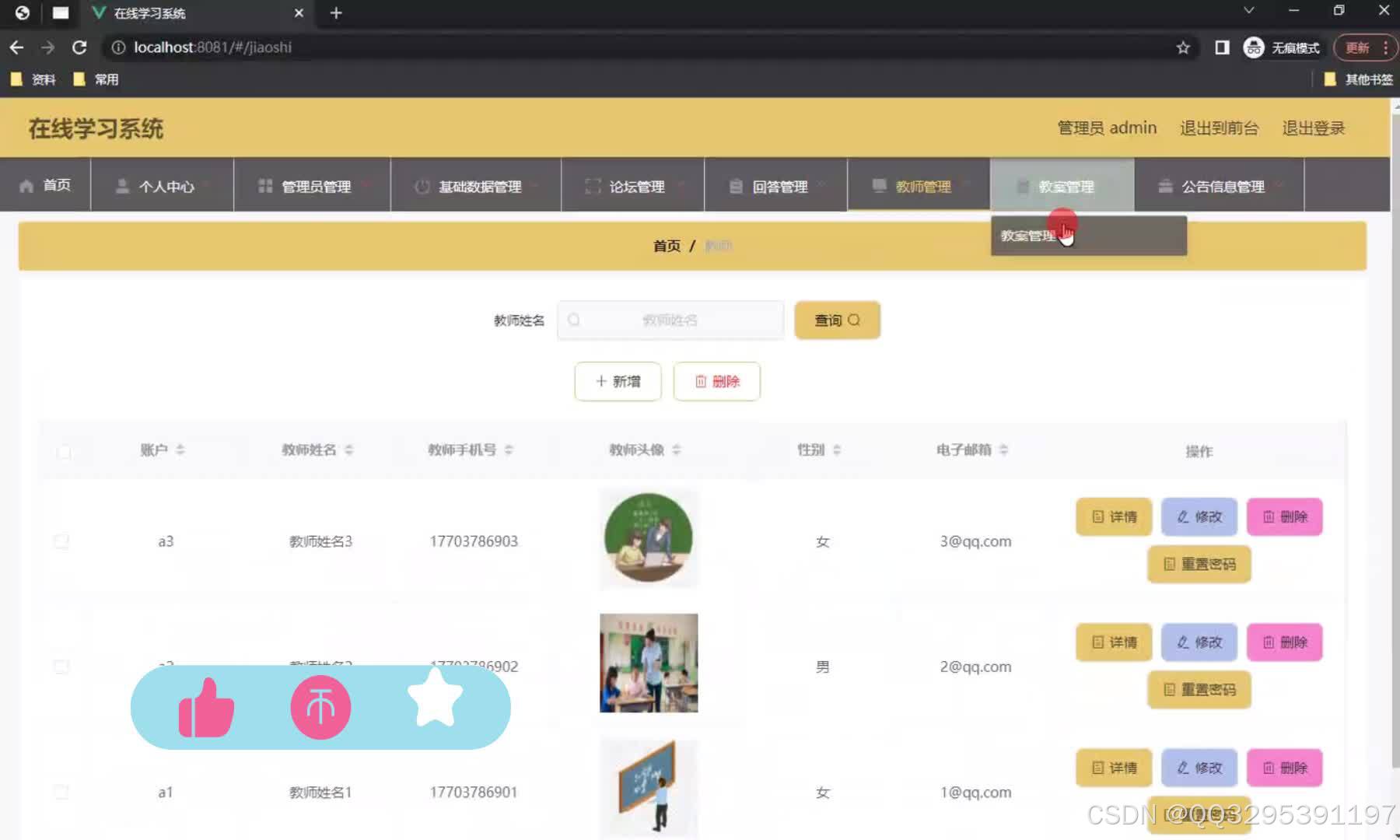Open the 管理员管理 menu
The width and height of the screenshot is (1400, 840).
coord(312,186)
